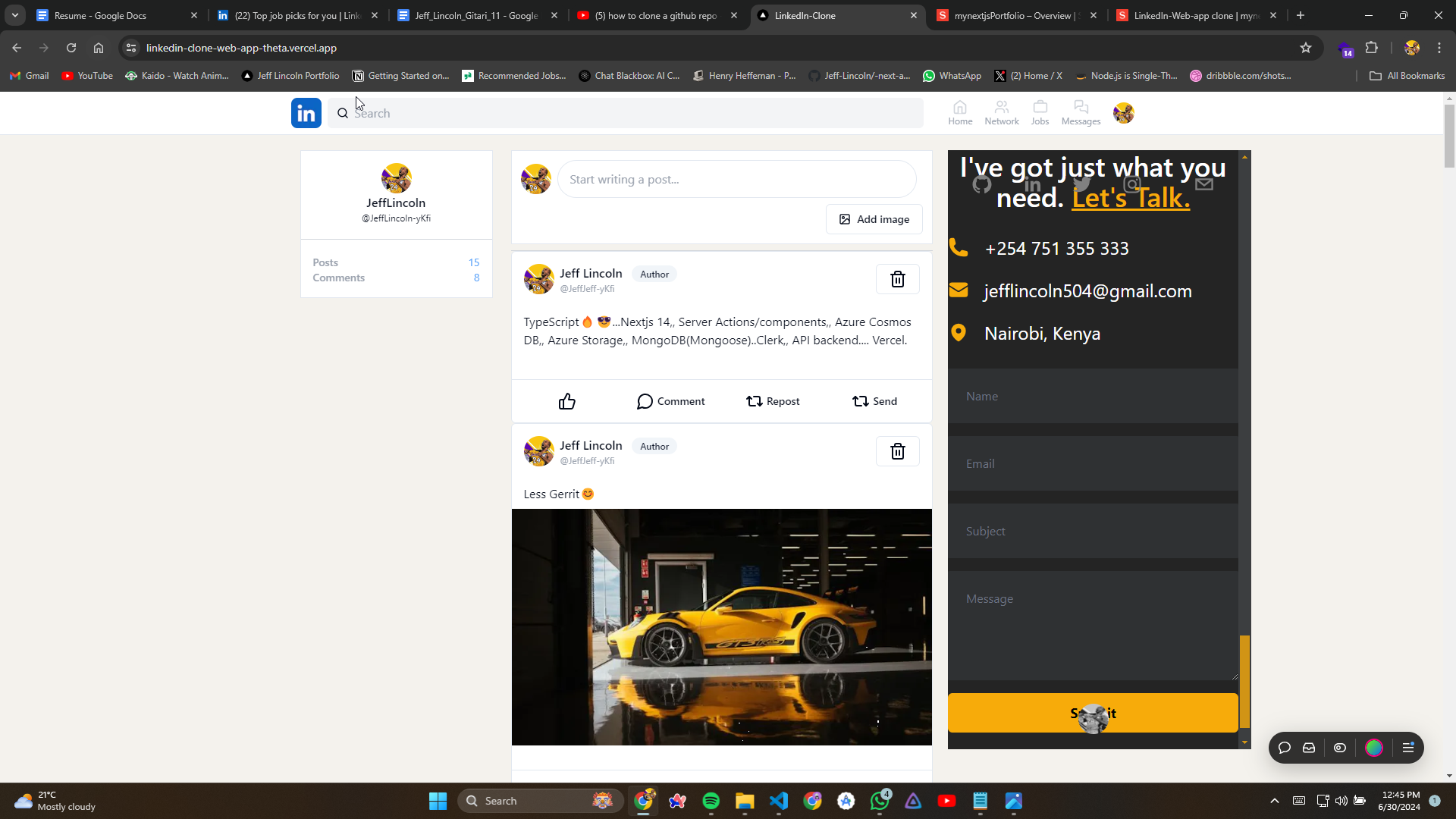Bookmark this page with star icon

pos(1305,48)
